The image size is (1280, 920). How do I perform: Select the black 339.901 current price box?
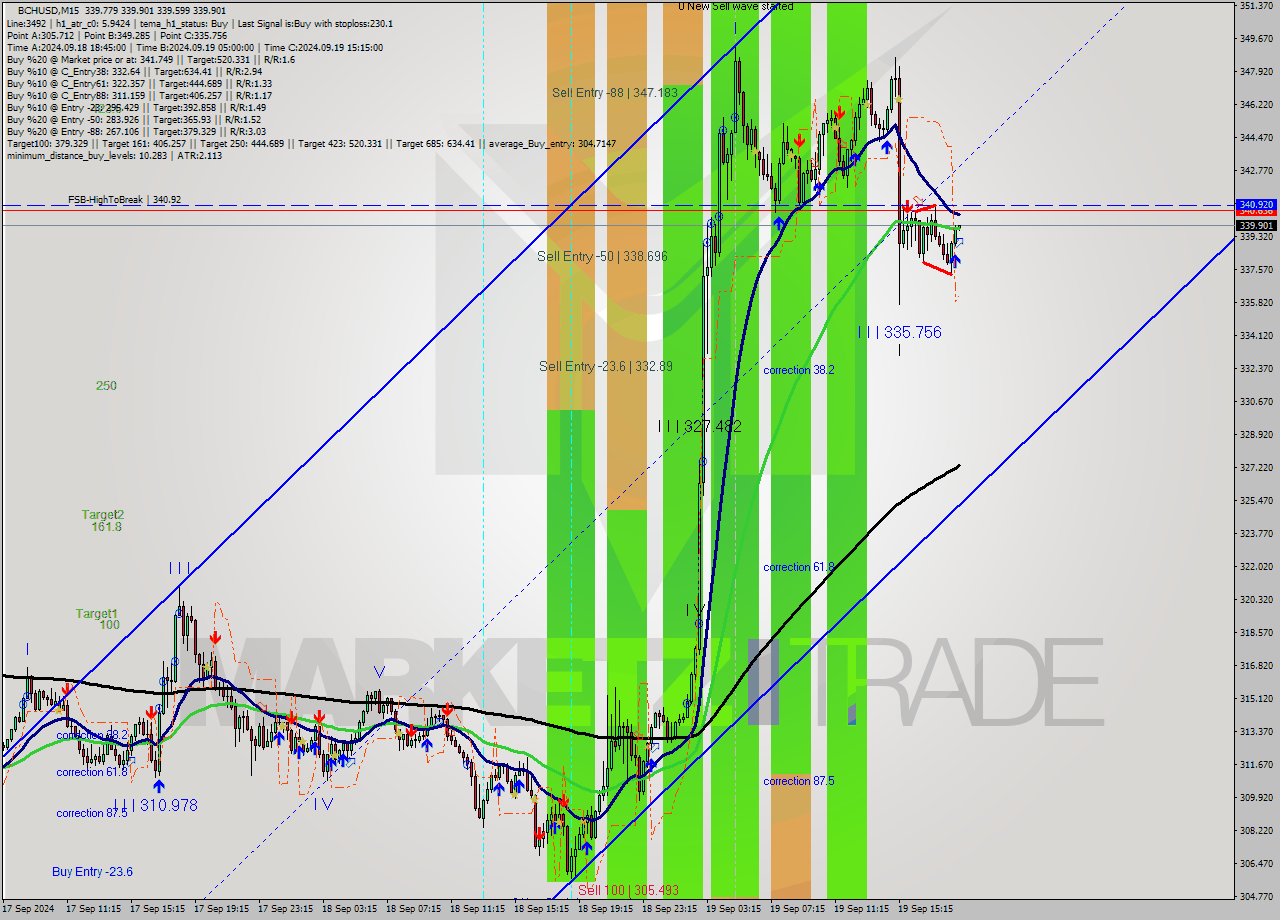click(1257, 226)
